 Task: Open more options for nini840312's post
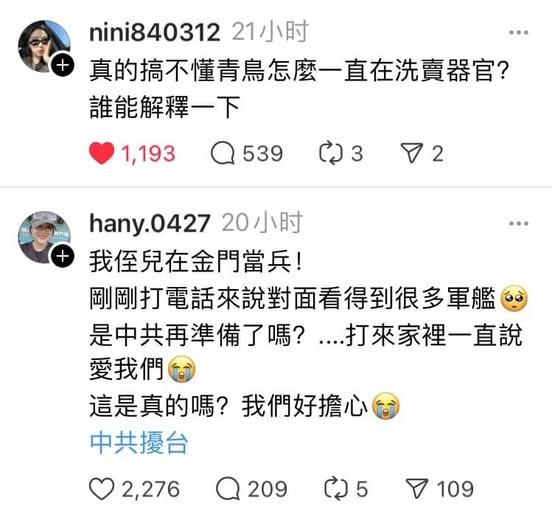pyautogui.click(x=519, y=33)
